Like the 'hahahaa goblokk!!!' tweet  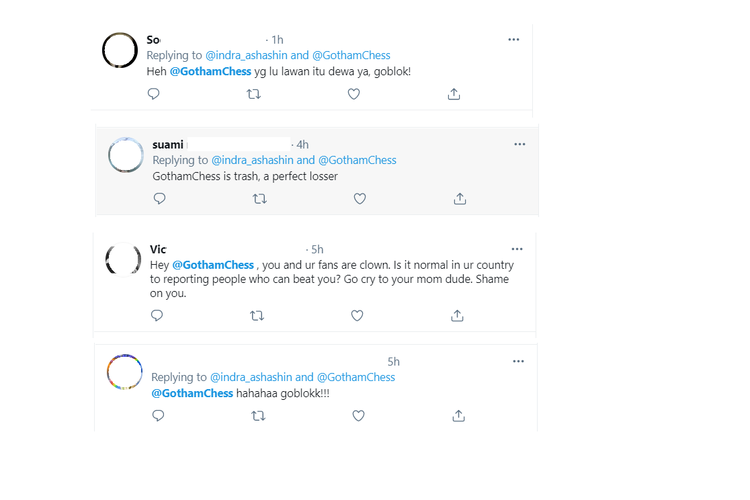tap(358, 416)
